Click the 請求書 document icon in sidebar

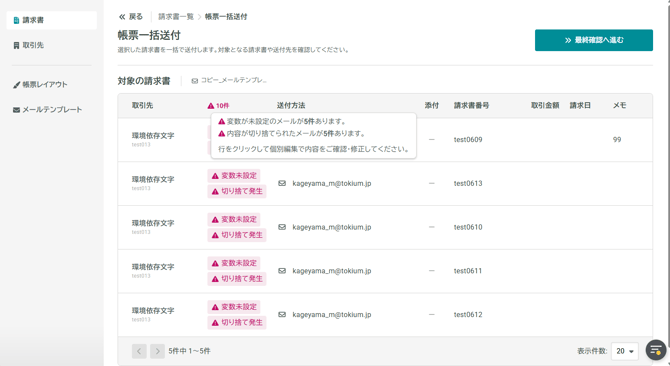coord(16,20)
